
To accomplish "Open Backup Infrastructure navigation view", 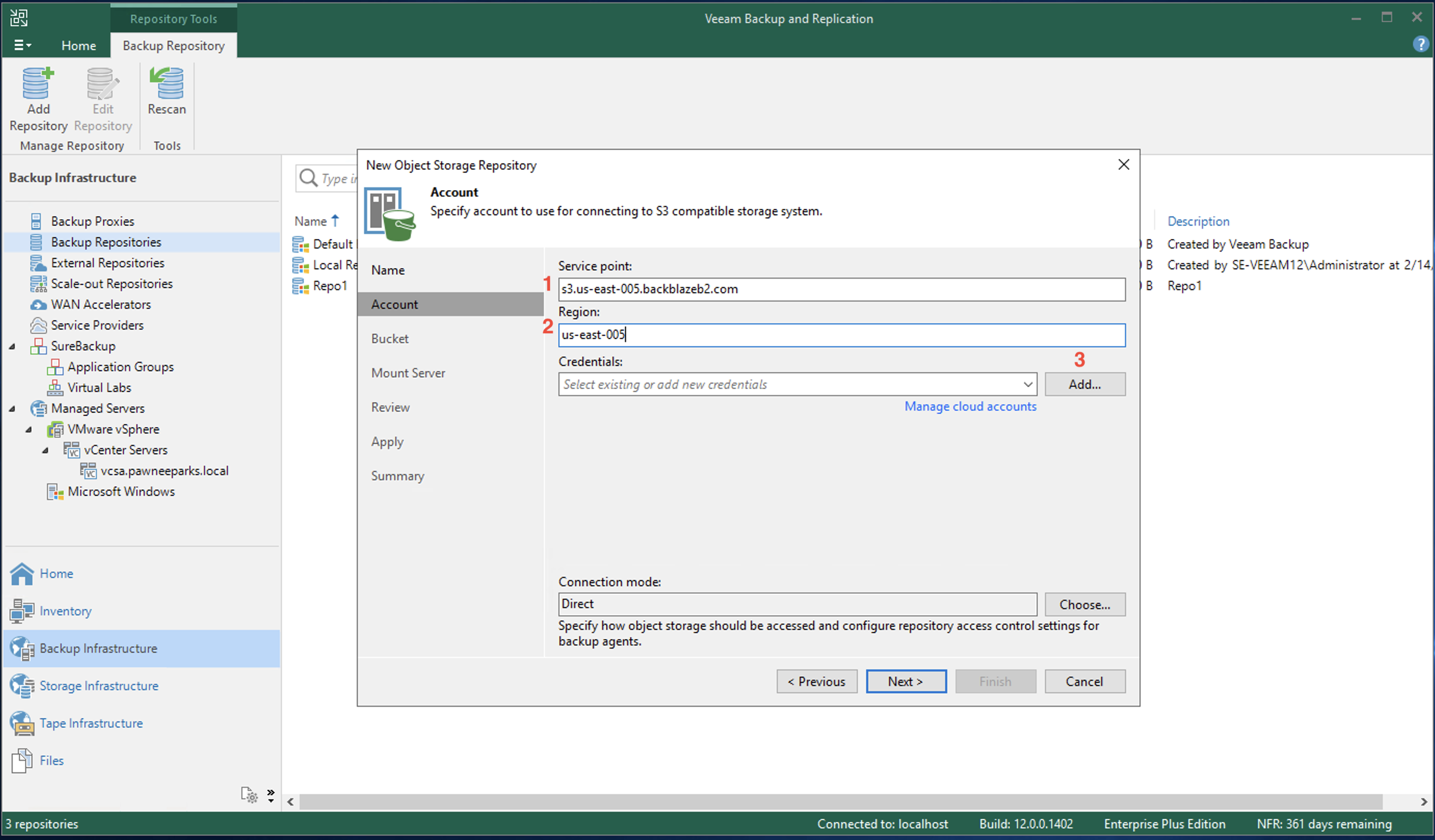I will (x=98, y=649).
